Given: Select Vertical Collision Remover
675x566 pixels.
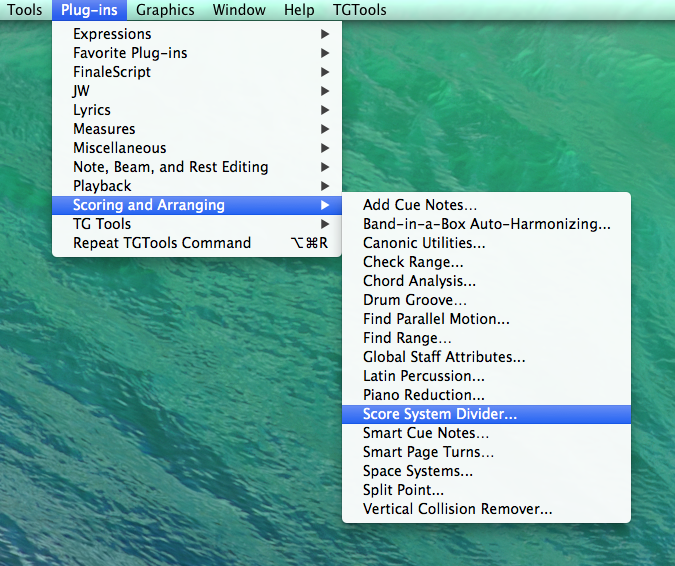Looking at the screenshot, I should click(457, 509).
